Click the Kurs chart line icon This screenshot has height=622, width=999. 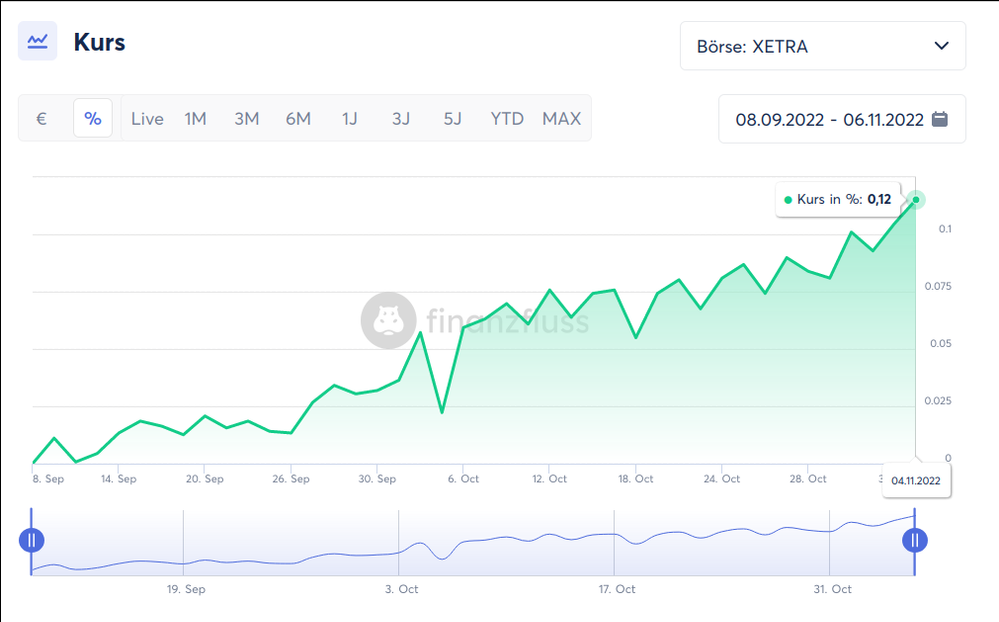[x=38, y=41]
